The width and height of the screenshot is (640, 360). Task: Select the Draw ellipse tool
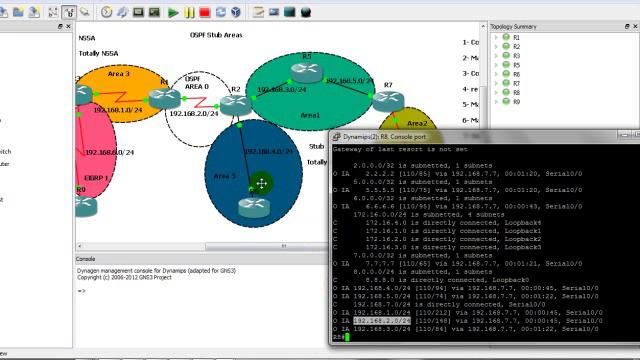coord(306,13)
